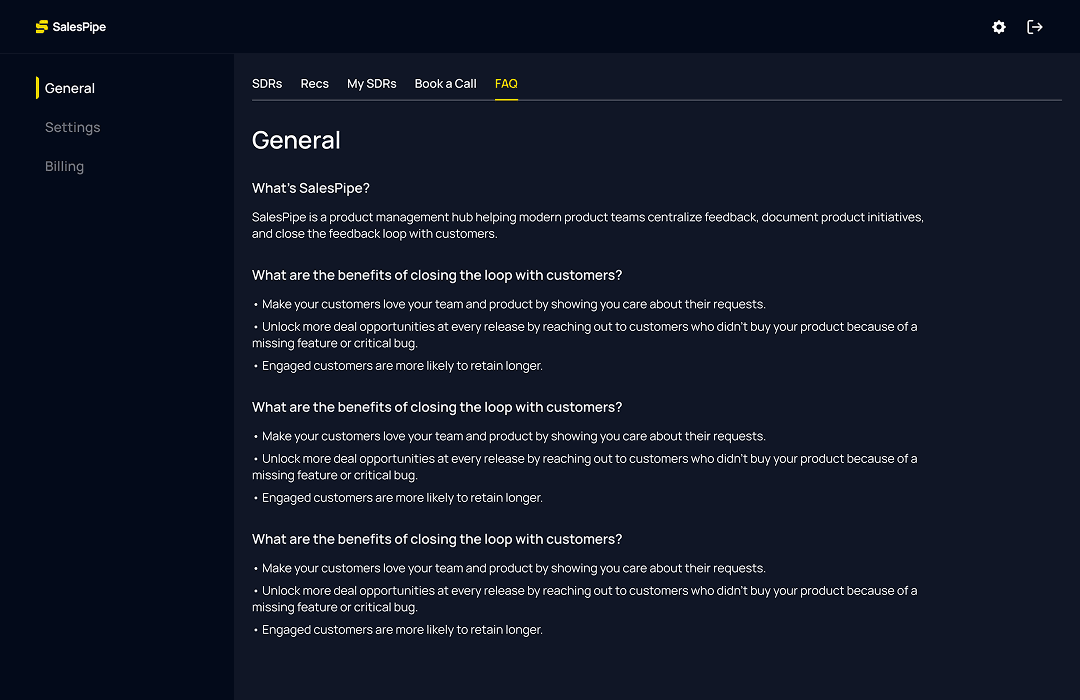
Task: Click the SalesPipe logo icon
Action: coord(40,26)
